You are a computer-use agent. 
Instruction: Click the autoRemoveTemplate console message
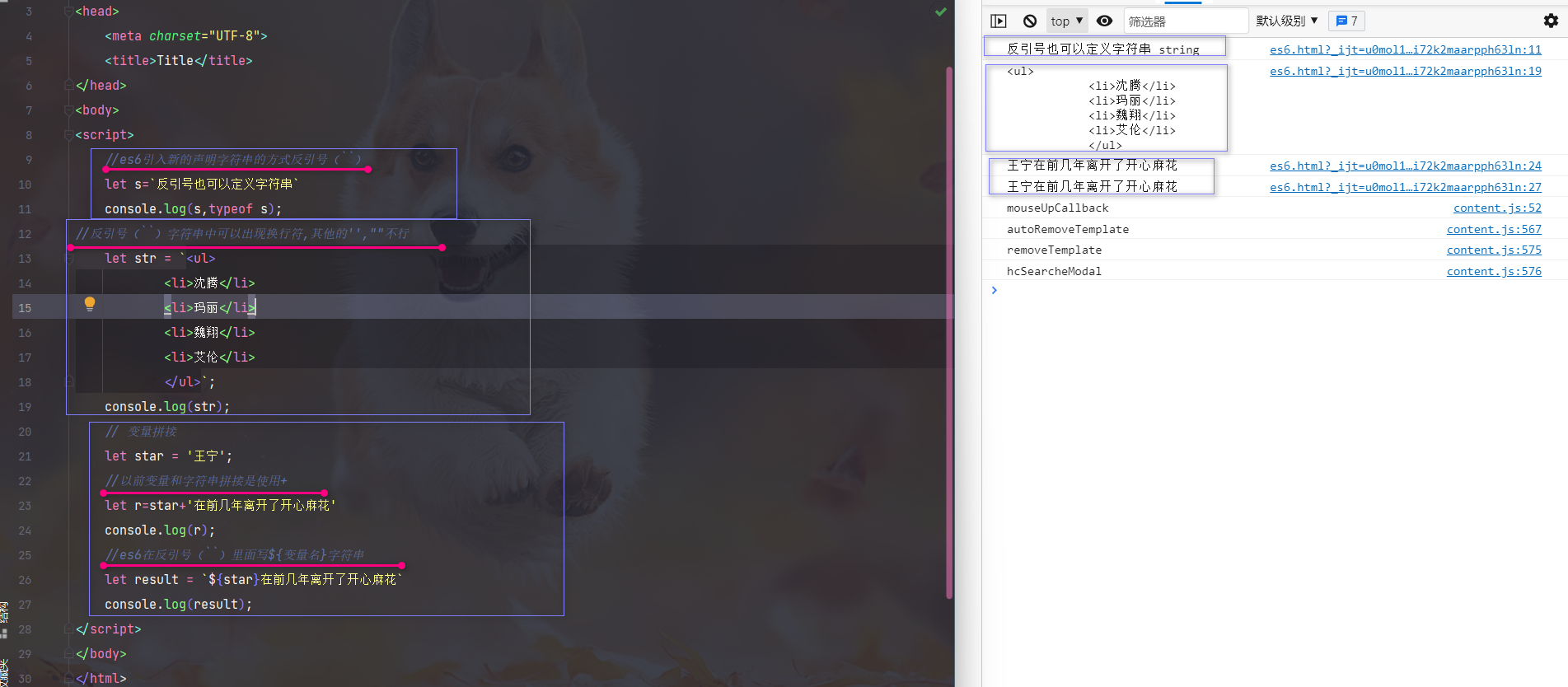tap(1068, 230)
